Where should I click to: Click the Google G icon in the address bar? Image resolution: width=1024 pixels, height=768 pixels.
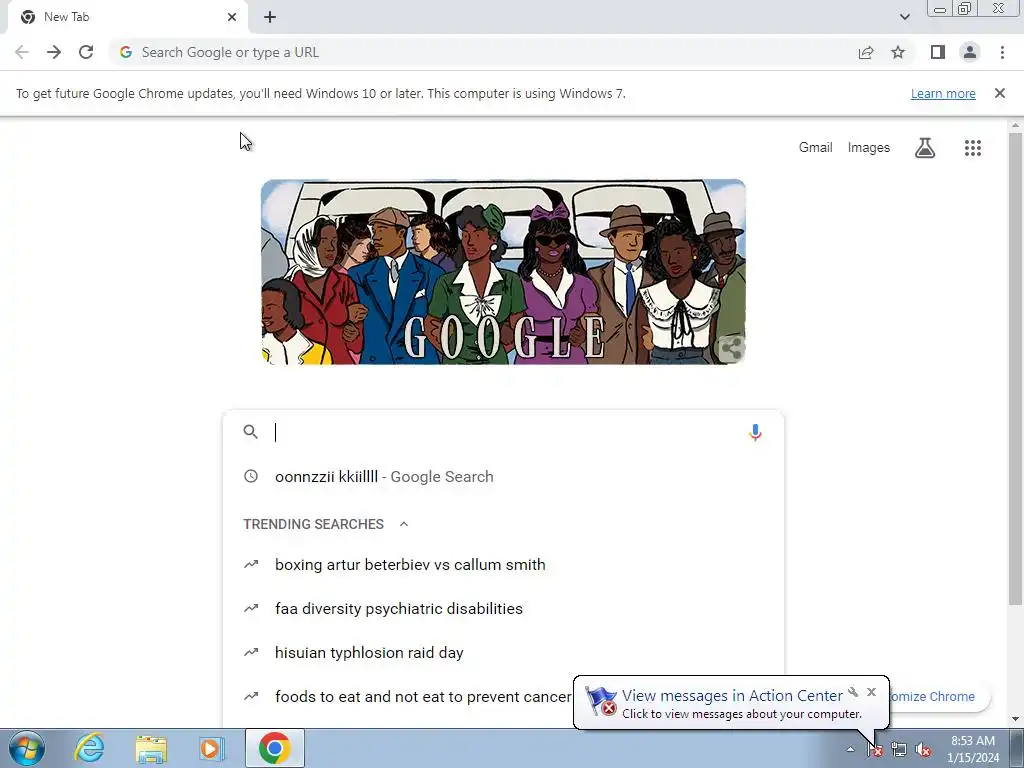126,52
